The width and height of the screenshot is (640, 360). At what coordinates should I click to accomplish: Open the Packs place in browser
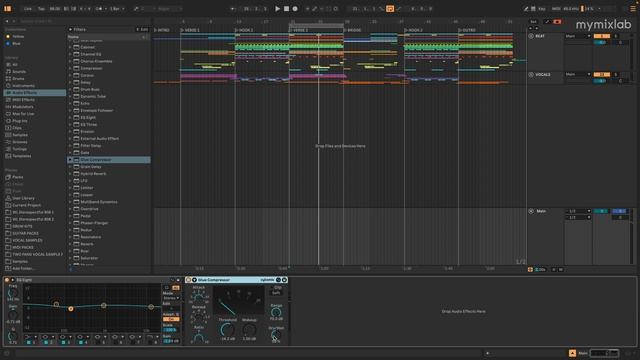pyautogui.click(x=18, y=177)
